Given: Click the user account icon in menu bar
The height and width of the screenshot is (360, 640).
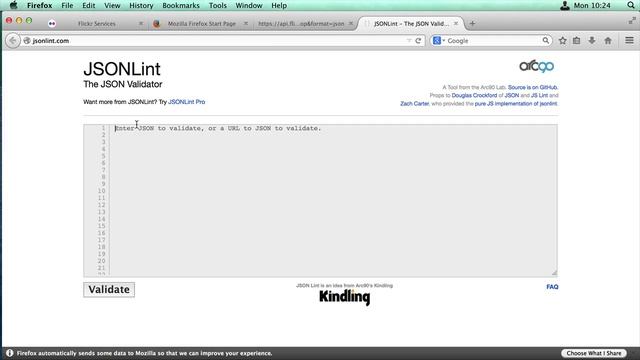Looking at the screenshot, I should [x=564, y=5].
